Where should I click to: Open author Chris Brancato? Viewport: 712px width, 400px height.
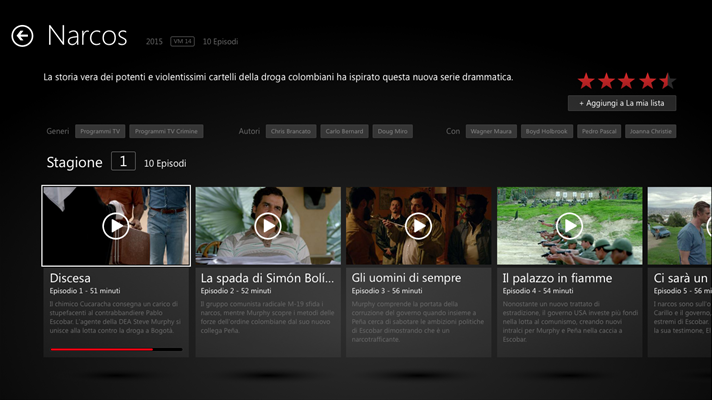pos(291,131)
